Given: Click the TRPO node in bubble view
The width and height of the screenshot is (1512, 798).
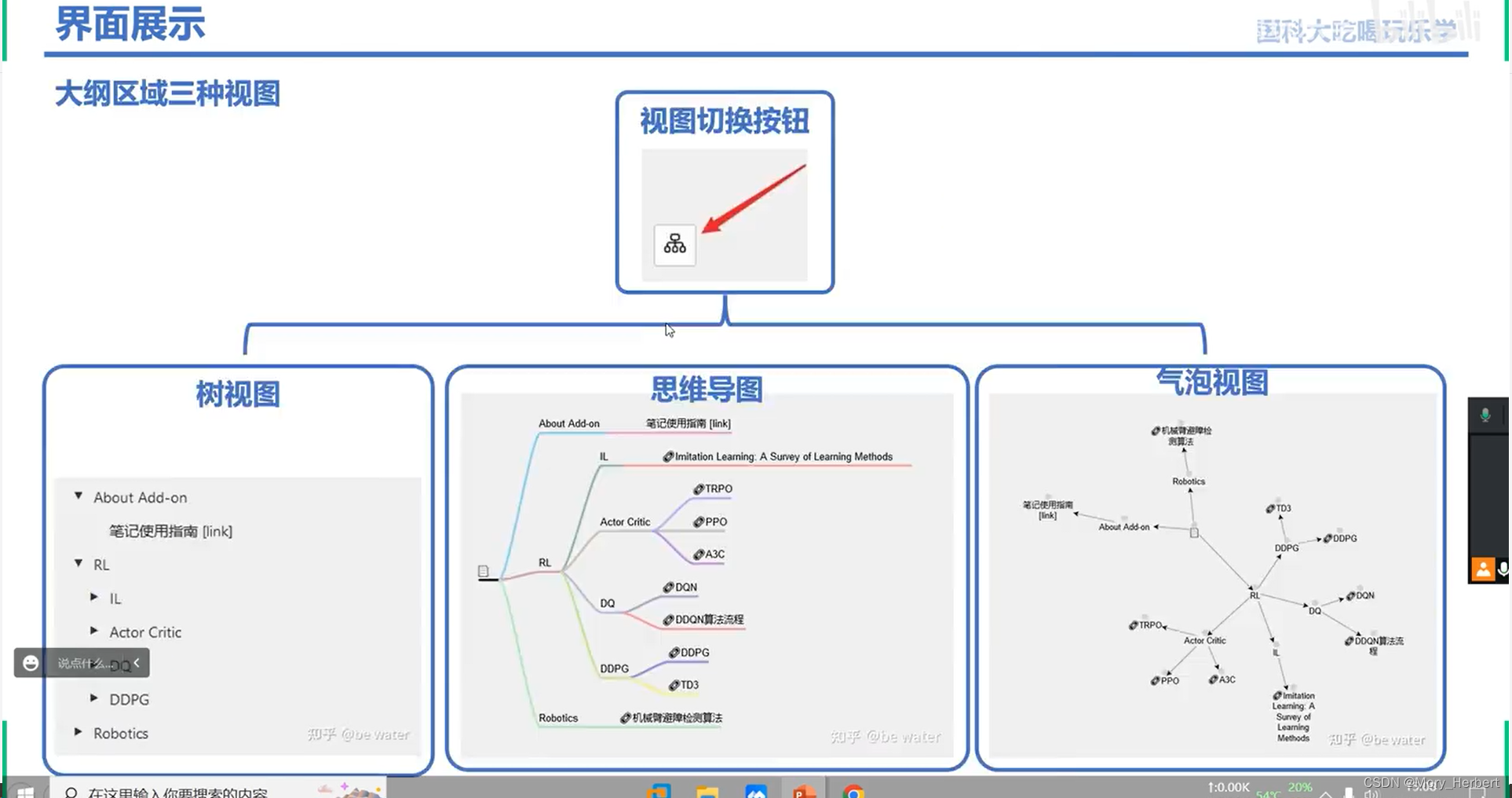Looking at the screenshot, I should (1145, 625).
